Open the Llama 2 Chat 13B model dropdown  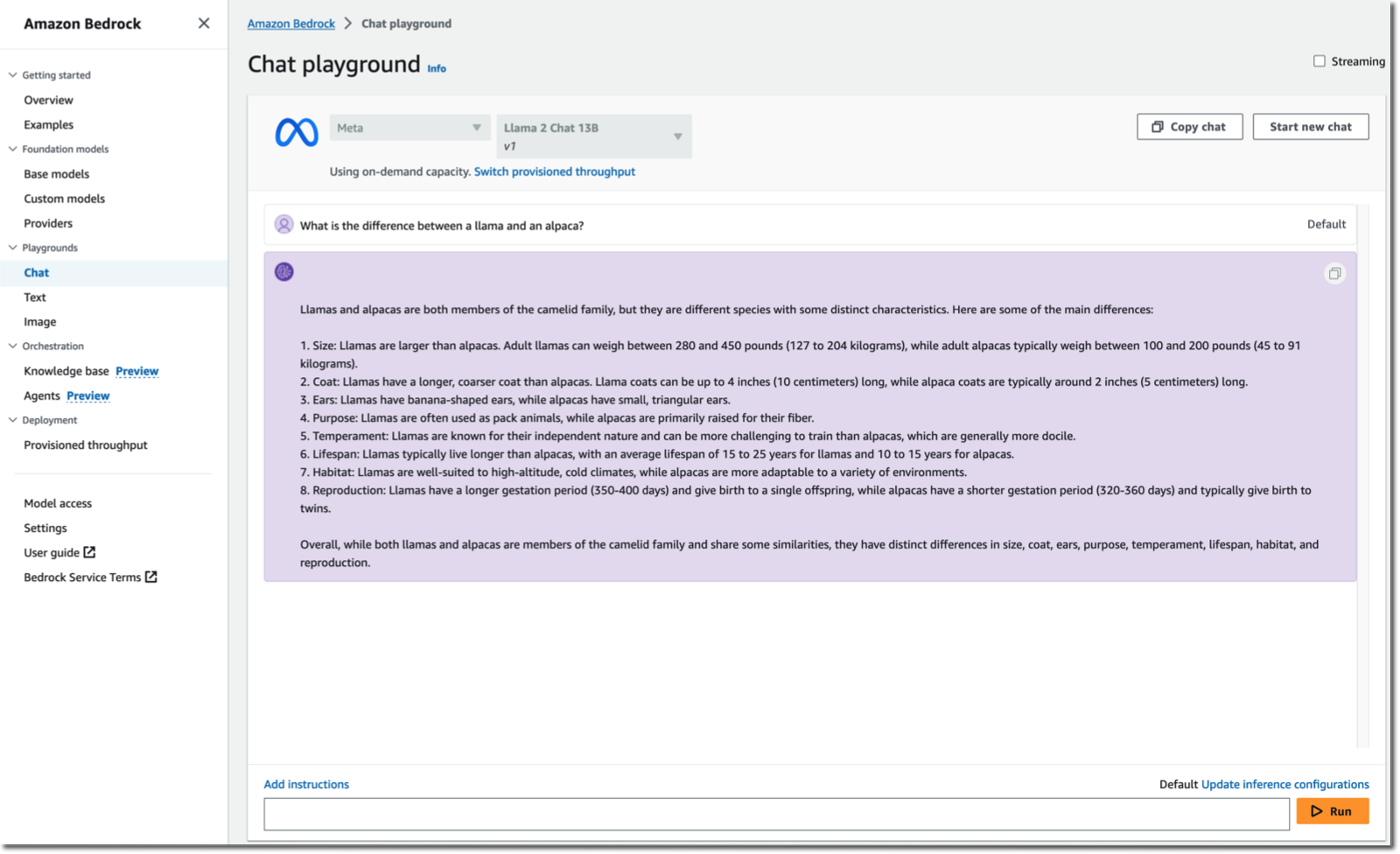pos(594,136)
